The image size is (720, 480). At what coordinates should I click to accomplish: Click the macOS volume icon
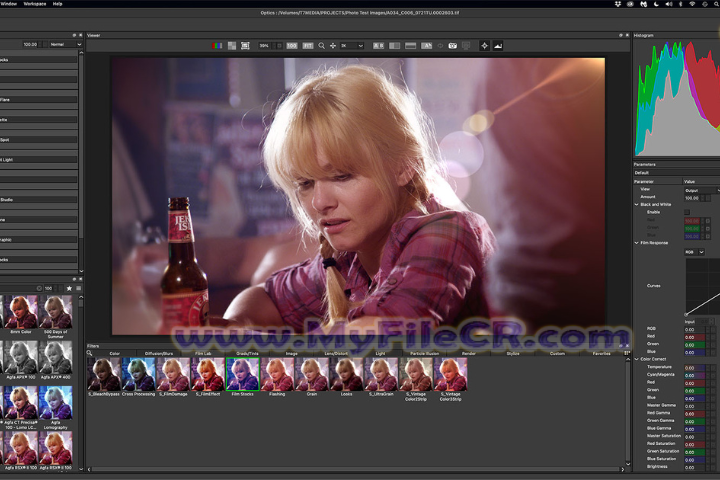point(669,4)
